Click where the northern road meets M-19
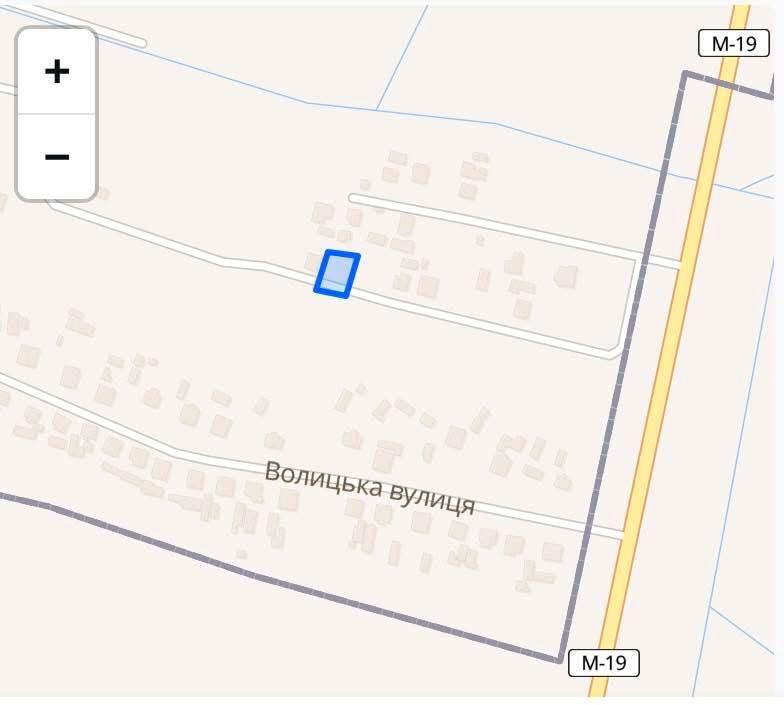Screen dimensions: 784x705 pyautogui.click(x=680, y=264)
